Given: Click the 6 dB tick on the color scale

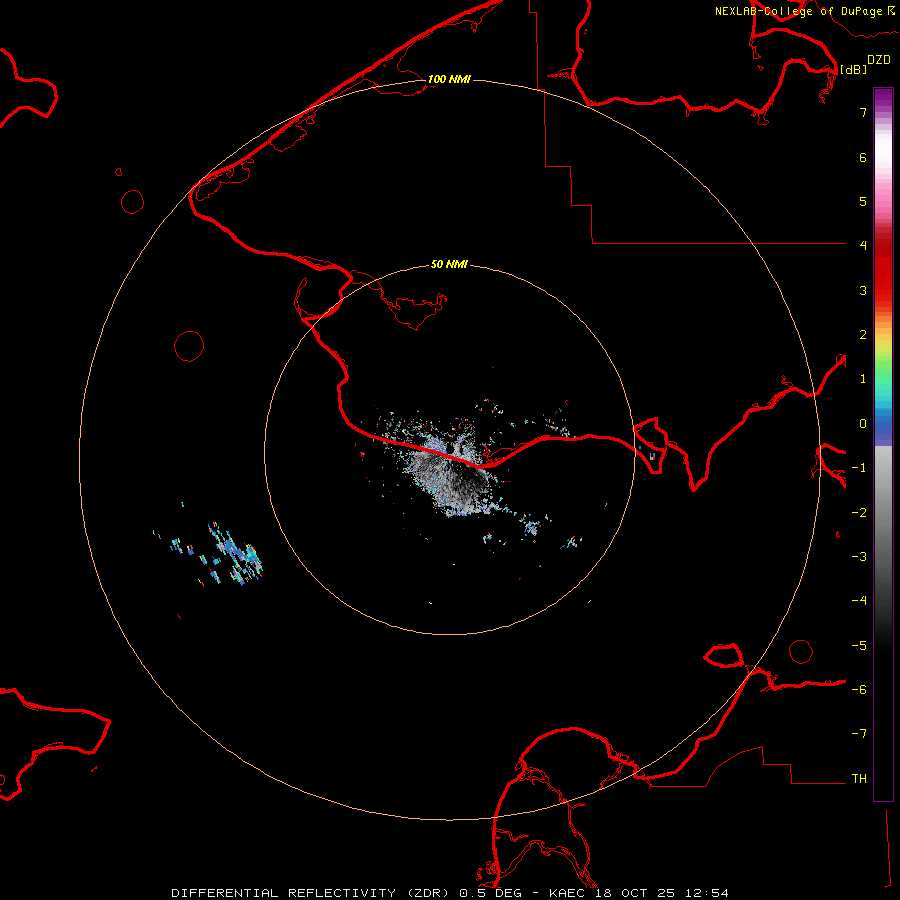Looking at the screenshot, I should (863, 157).
